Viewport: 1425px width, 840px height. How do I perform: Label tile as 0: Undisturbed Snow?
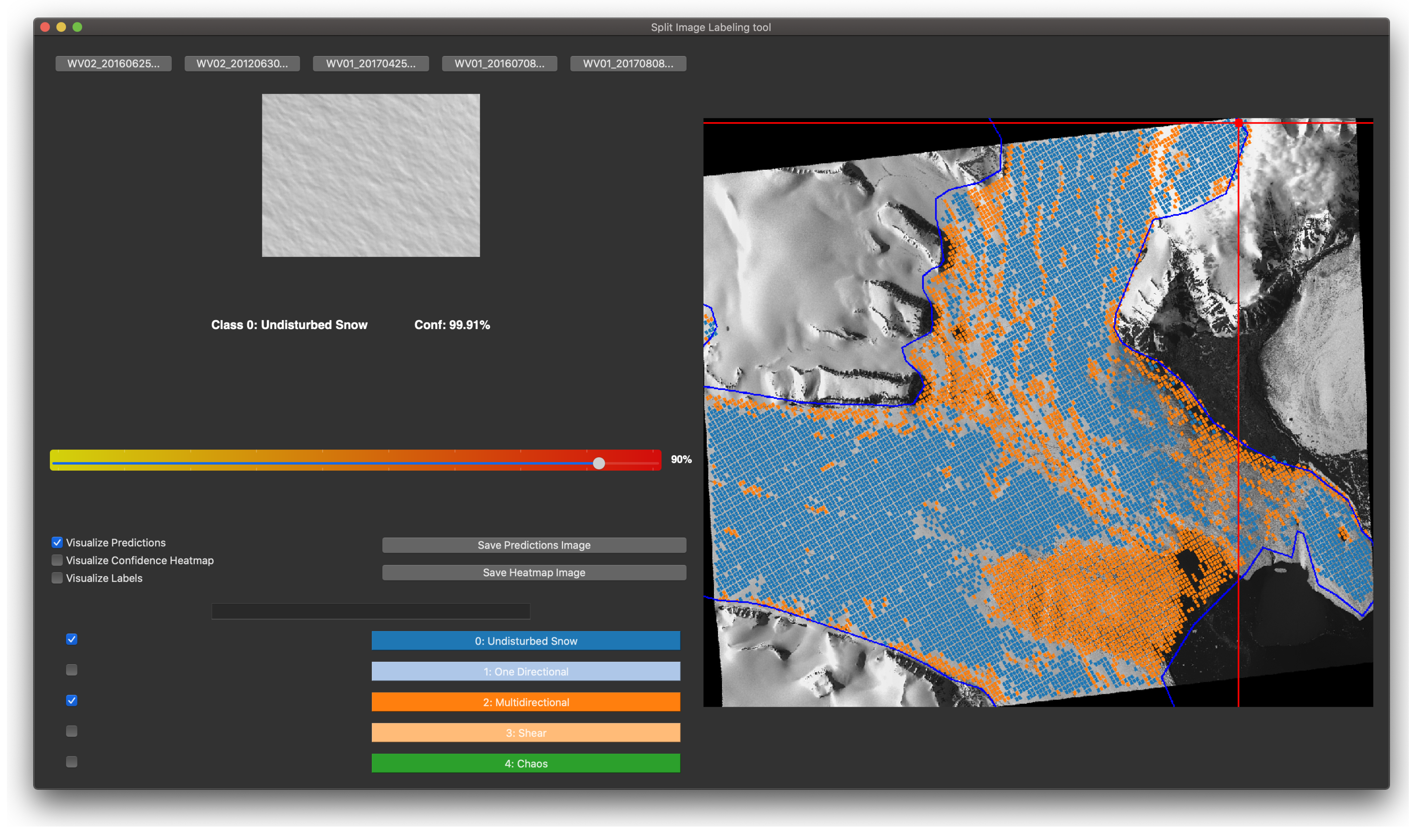point(525,641)
